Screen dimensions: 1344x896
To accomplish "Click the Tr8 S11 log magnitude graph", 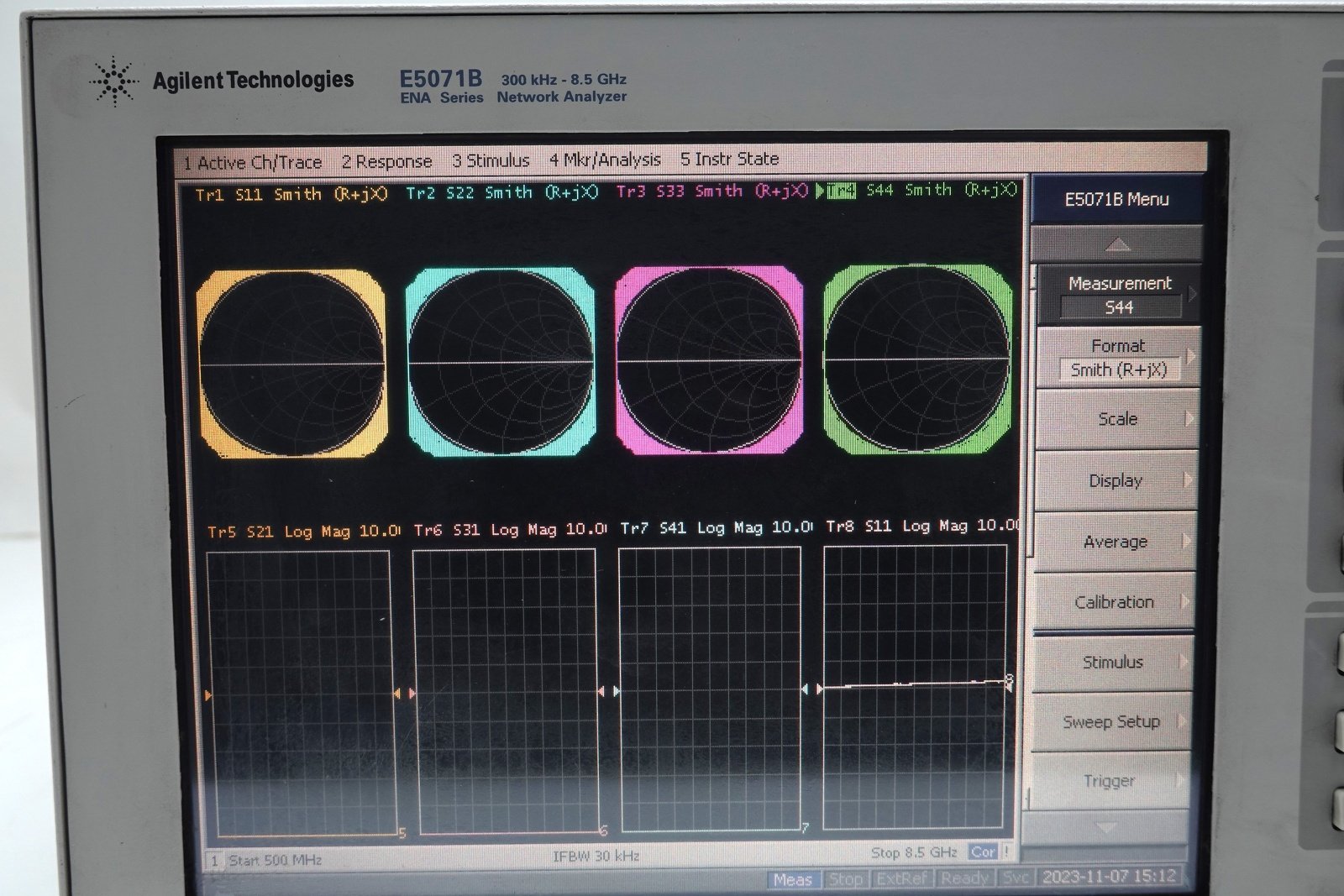I will click(x=916, y=687).
